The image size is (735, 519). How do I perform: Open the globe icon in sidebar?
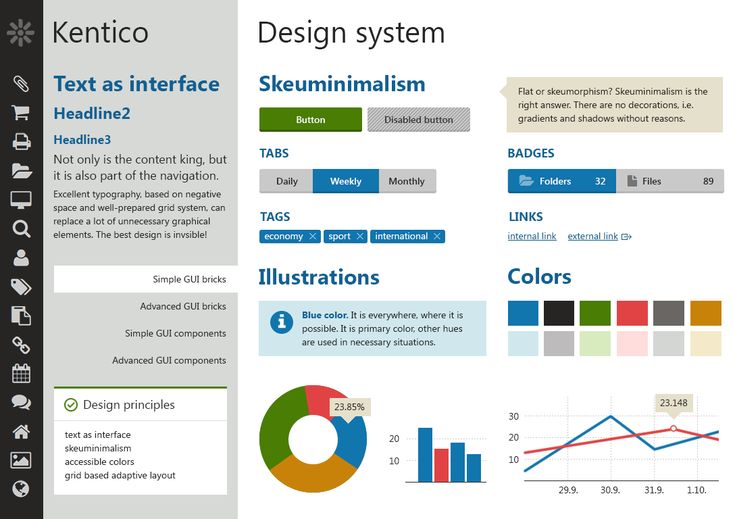coord(21,489)
